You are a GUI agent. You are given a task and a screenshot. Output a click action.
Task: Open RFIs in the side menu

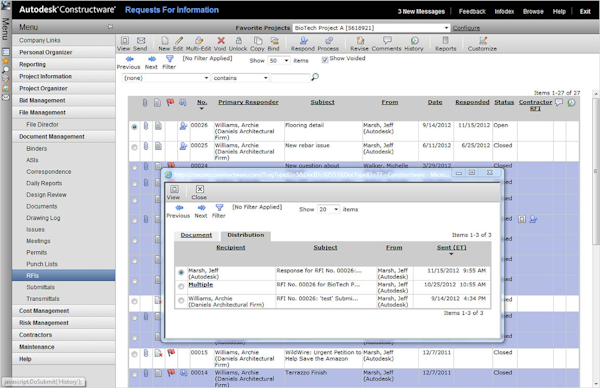tap(64, 276)
